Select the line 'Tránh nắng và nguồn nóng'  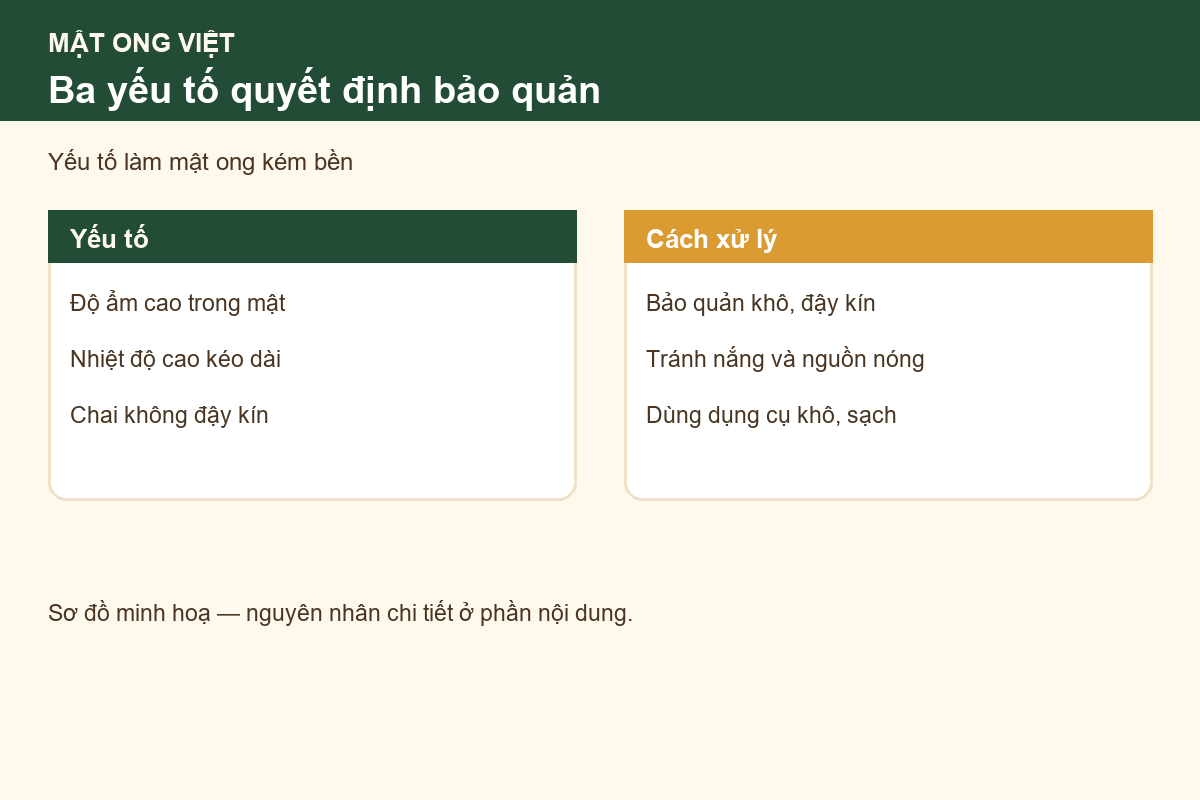point(785,359)
